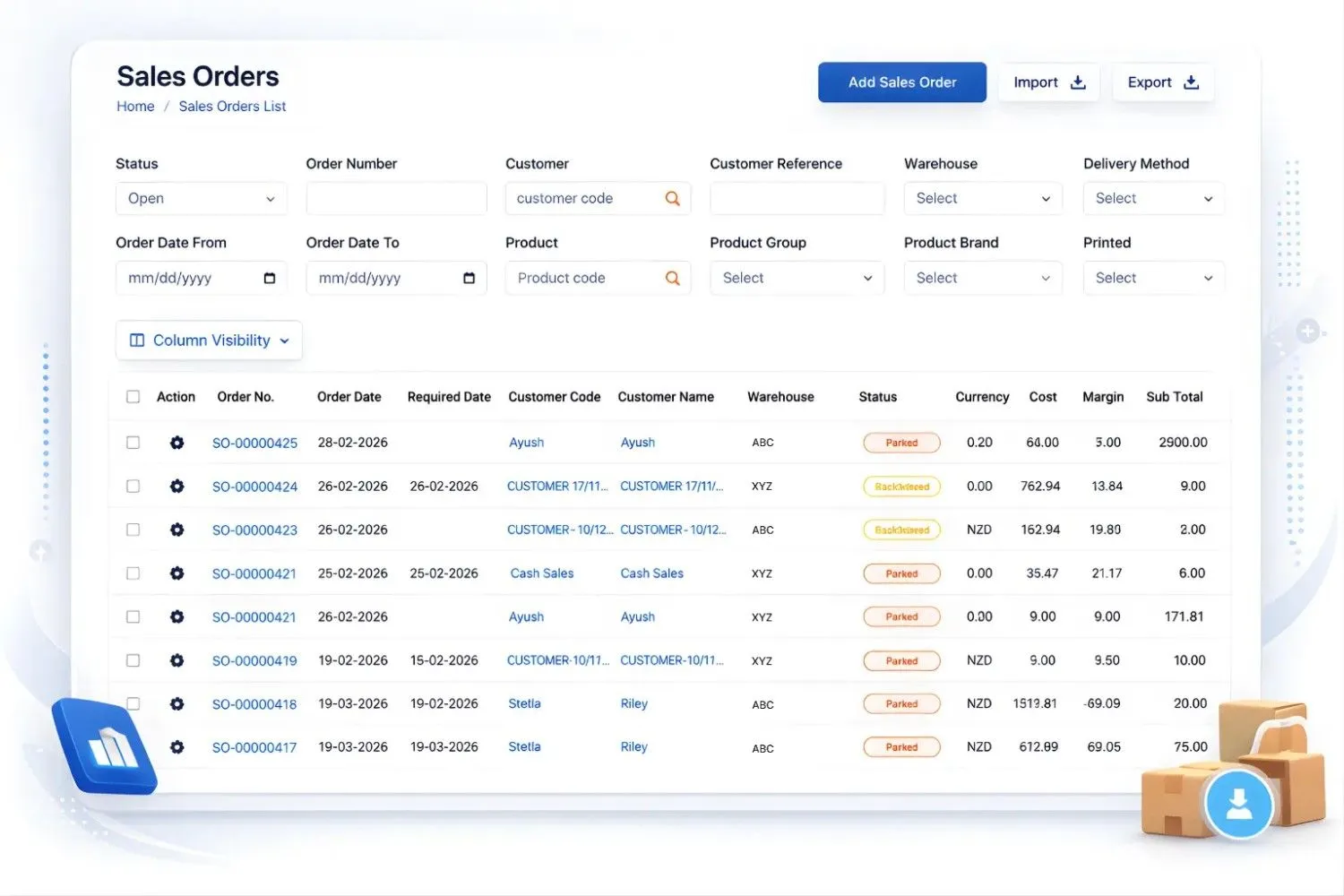The width and height of the screenshot is (1344, 896).
Task: Open the Status filter showing Open
Action: [x=201, y=198]
